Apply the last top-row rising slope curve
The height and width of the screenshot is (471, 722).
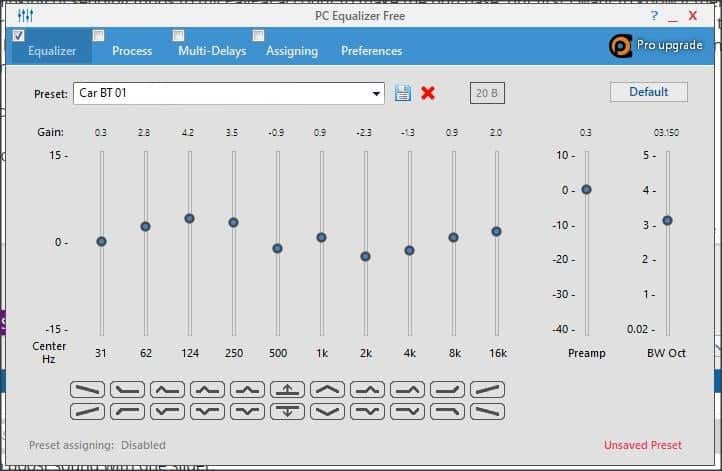point(488,390)
